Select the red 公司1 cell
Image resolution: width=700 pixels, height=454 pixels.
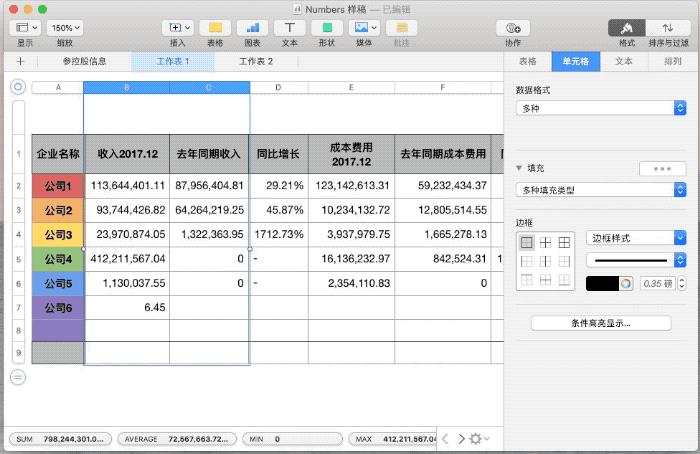tap(58, 186)
